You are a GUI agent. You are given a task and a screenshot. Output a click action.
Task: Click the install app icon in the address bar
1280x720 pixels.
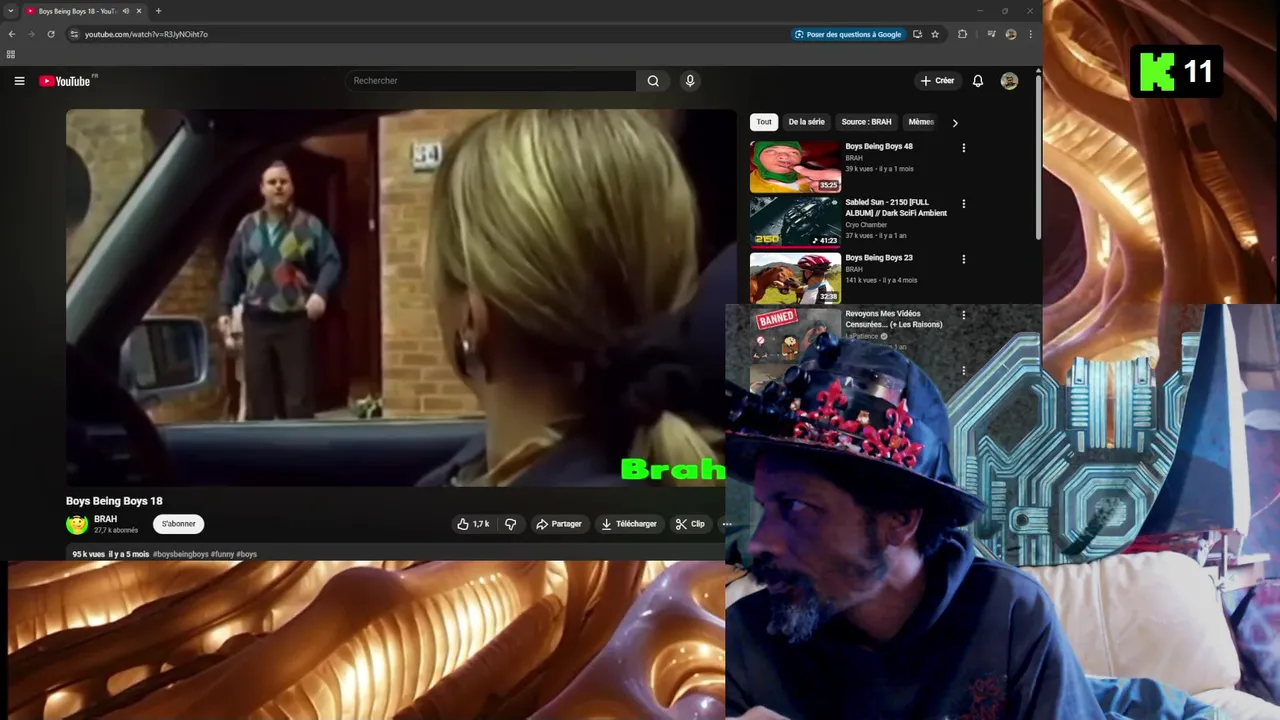(x=917, y=34)
